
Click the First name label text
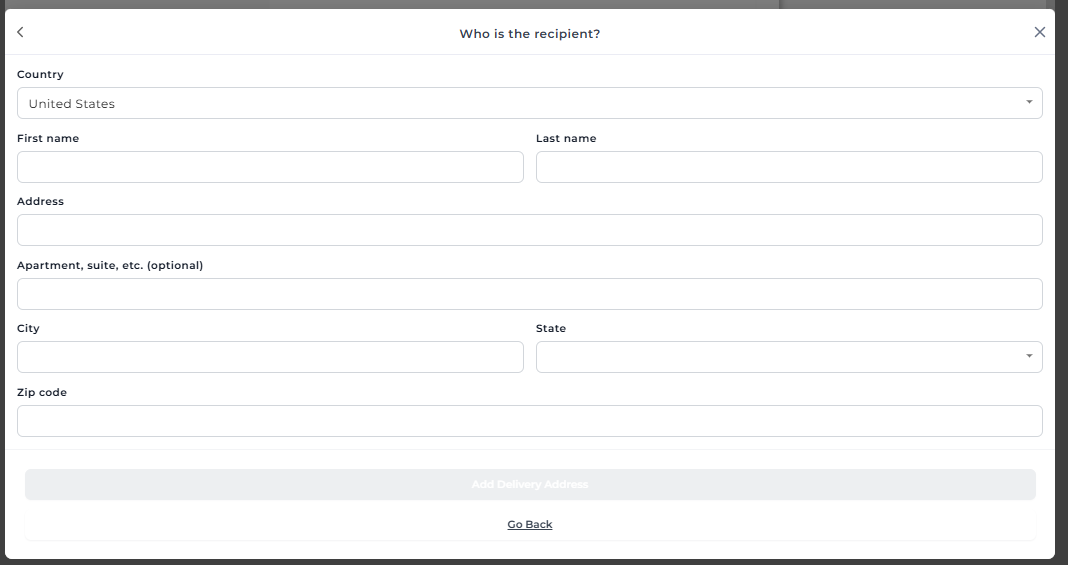[x=48, y=139]
